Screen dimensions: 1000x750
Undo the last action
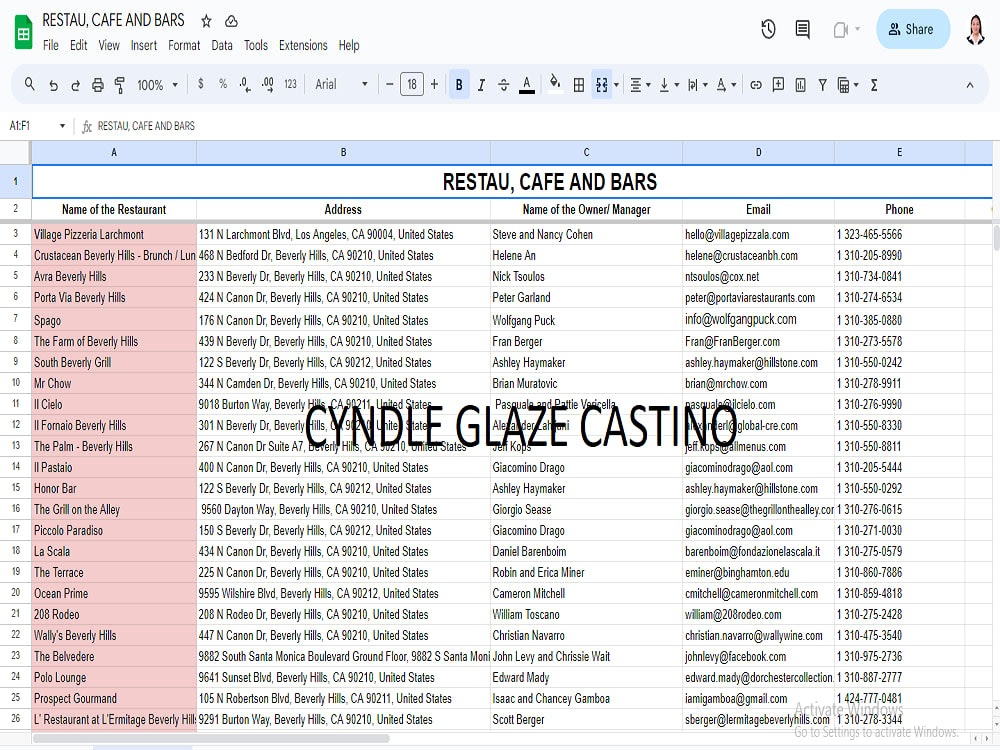53,85
